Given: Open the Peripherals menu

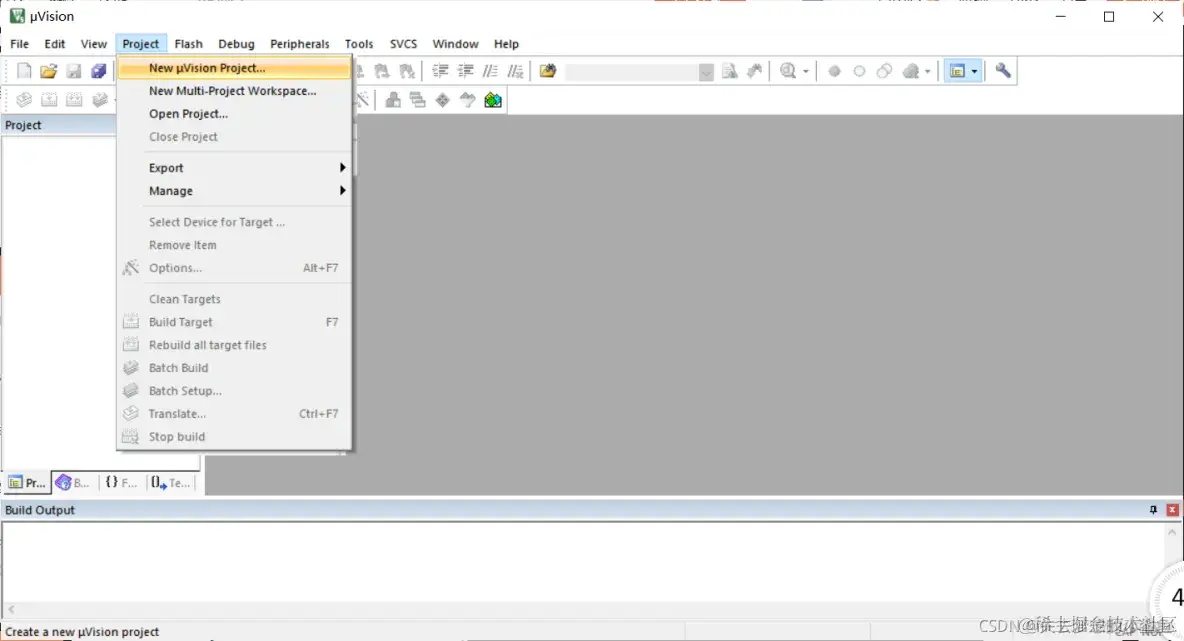Looking at the screenshot, I should point(300,44).
